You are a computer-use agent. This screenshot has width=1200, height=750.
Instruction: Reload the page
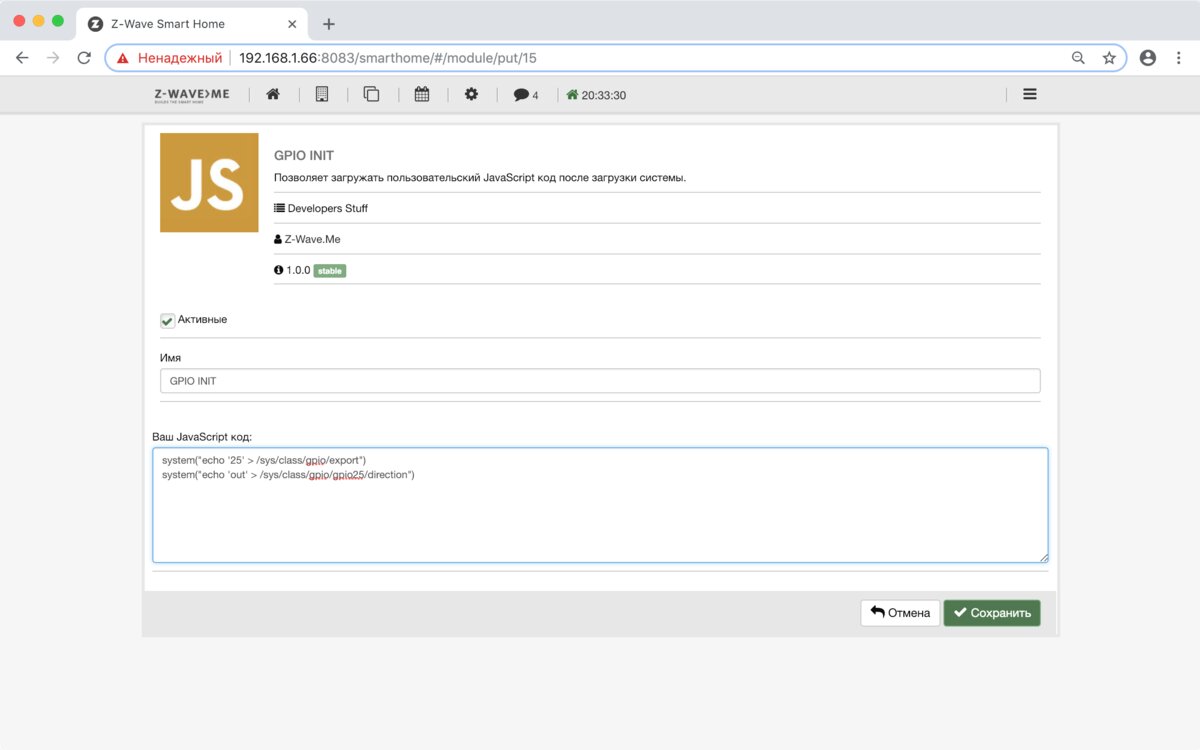84,58
